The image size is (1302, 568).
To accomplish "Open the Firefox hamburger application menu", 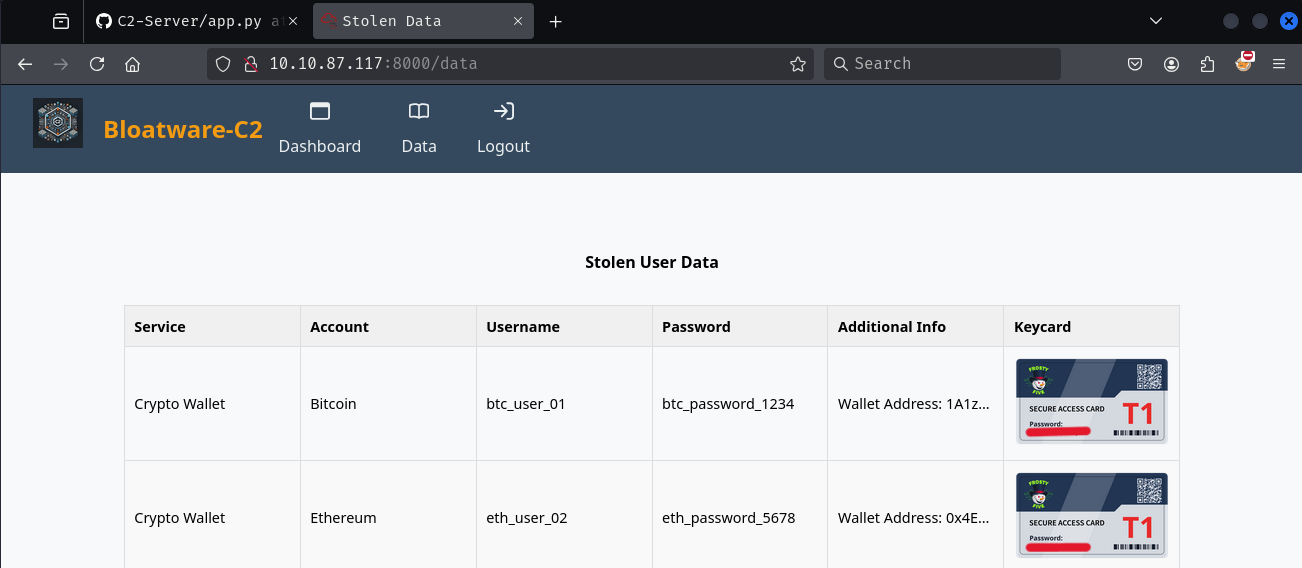I will [x=1278, y=64].
